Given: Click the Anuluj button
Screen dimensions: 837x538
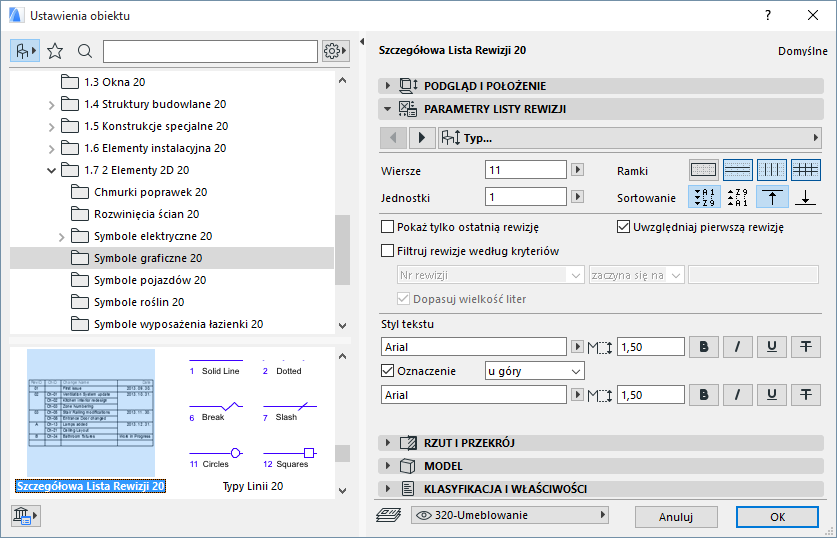Looking at the screenshot, I should tap(676, 517).
